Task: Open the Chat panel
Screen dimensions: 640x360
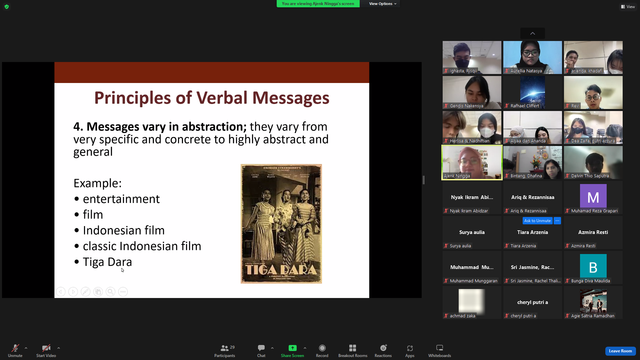Action: click(x=261, y=350)
